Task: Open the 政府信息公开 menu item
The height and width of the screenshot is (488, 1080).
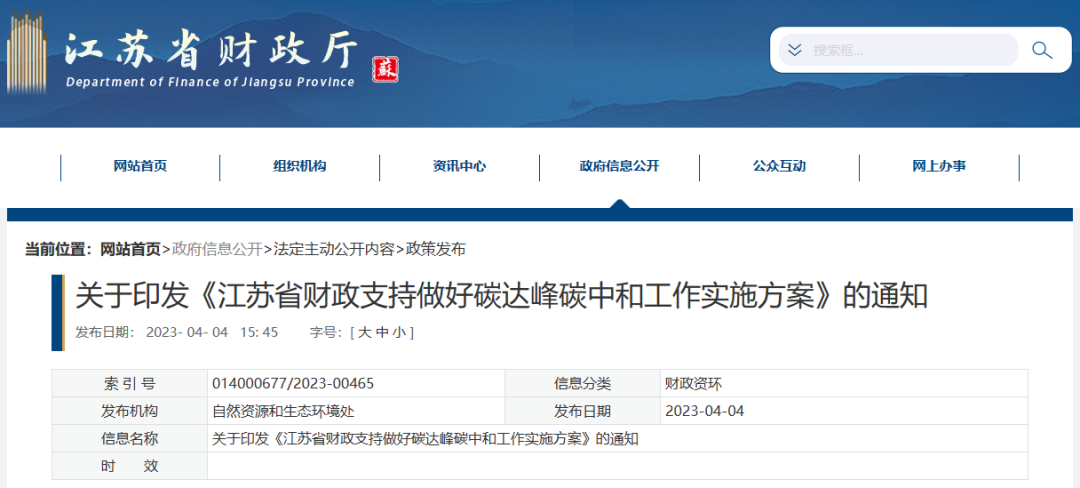Action: [x=619, y=166]
